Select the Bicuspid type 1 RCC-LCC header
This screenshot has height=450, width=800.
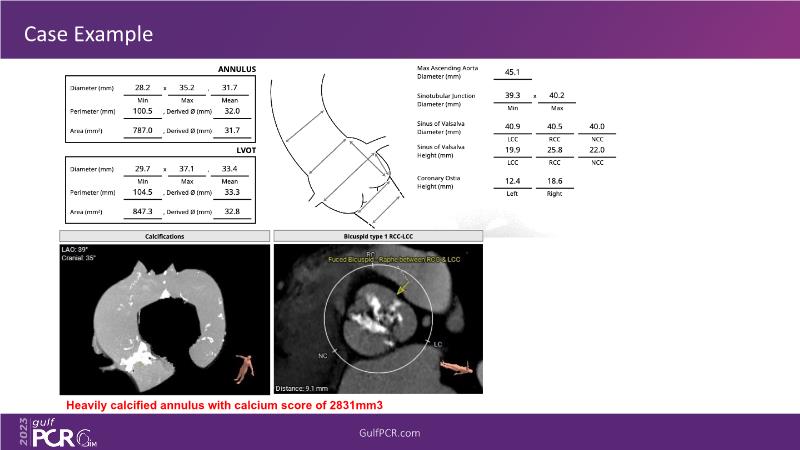pos(377,236)
